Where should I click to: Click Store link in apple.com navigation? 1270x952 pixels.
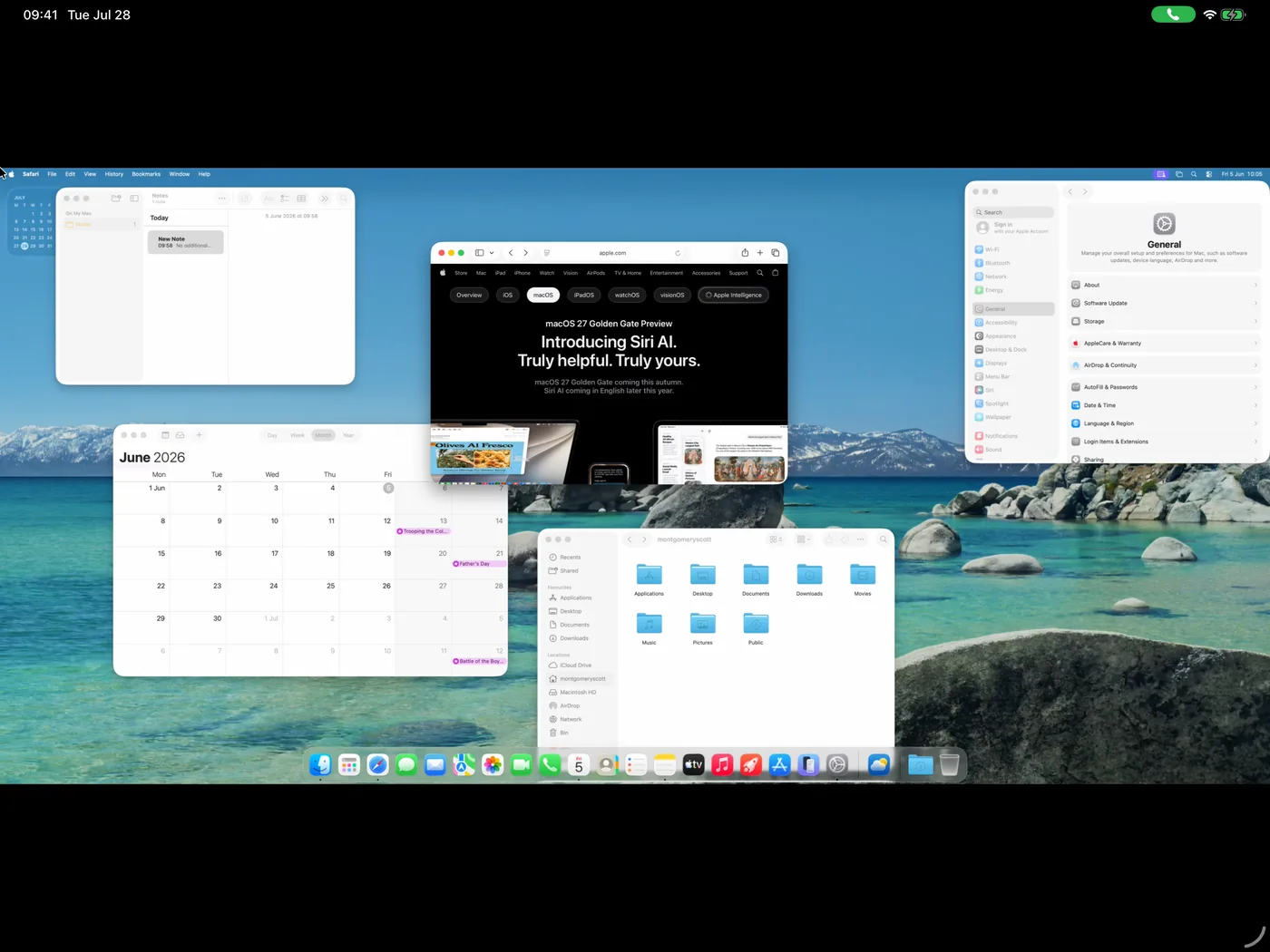(x=461, y=273)
